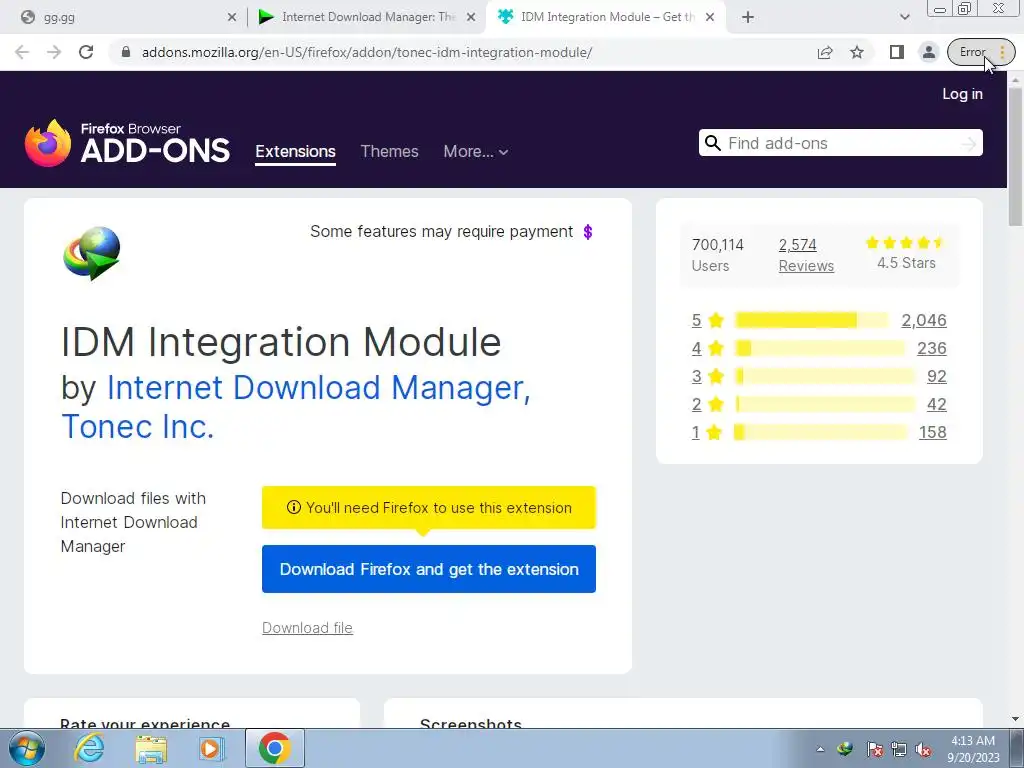This screenshot has width=1024, height=768.
Task: Open Windows Media Player from taskbar
Action: point(210,748)
